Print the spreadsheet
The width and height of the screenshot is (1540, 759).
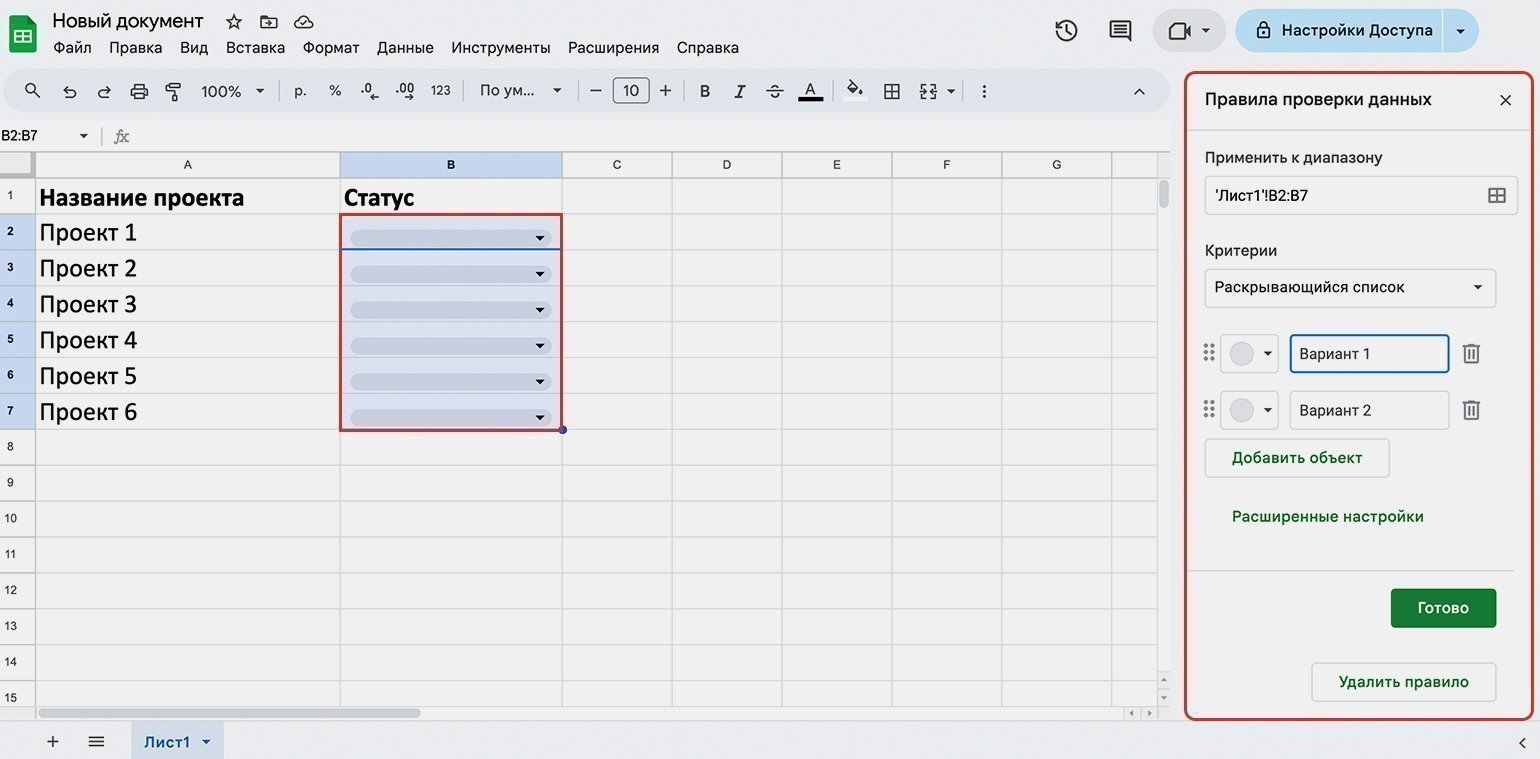point(139,91)
